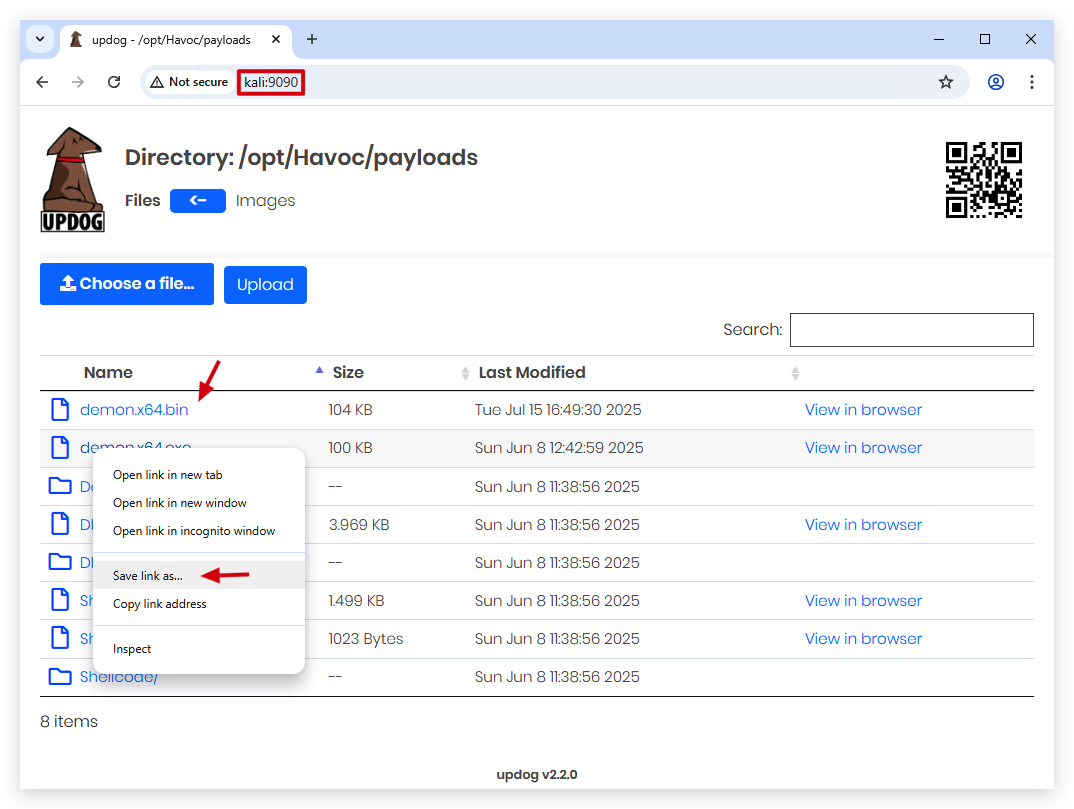This screenshot has height=809, width=1074.
Task: Sort table by Size column arrows
Action: point(465,373)
